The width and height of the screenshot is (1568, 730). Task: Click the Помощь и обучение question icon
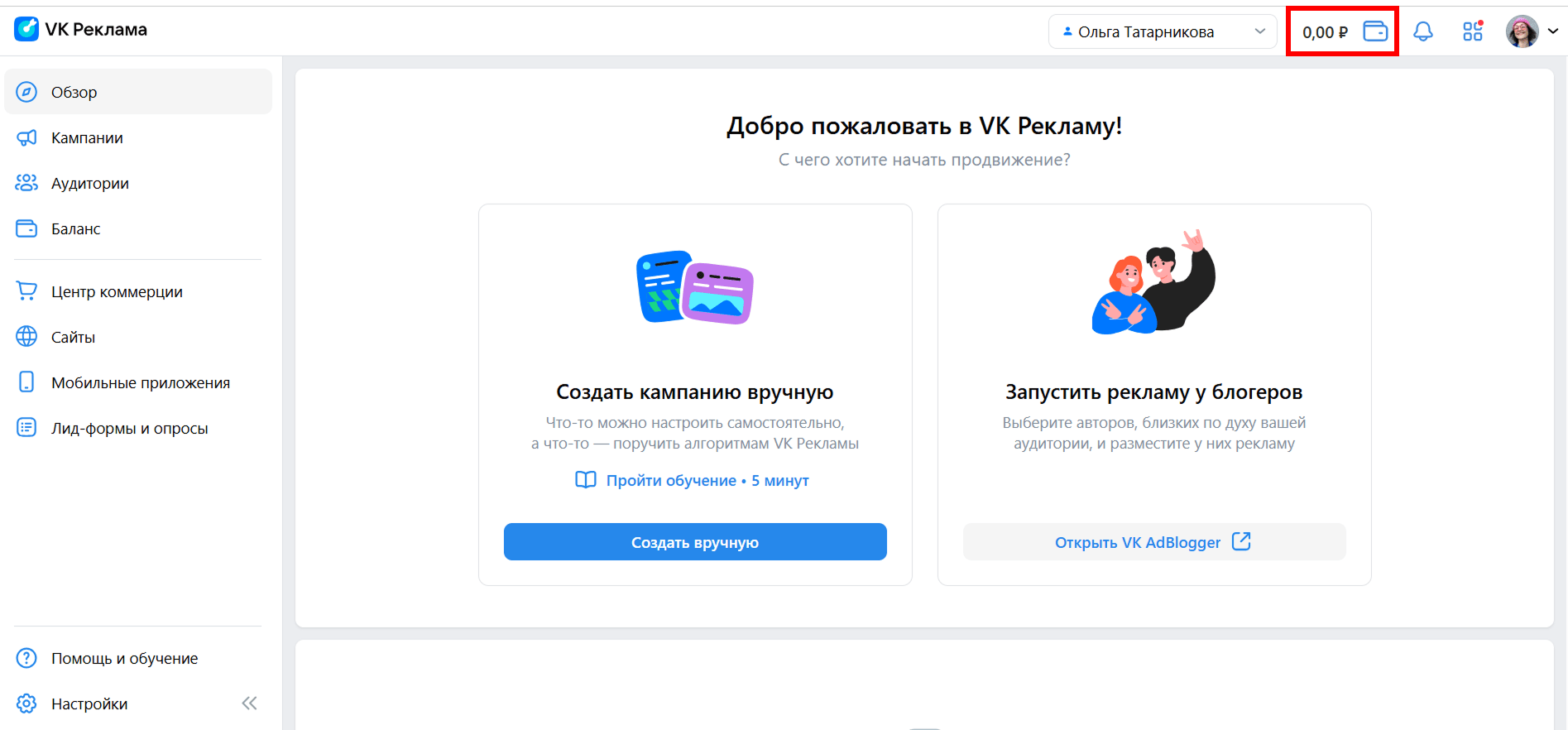(26, 658)
